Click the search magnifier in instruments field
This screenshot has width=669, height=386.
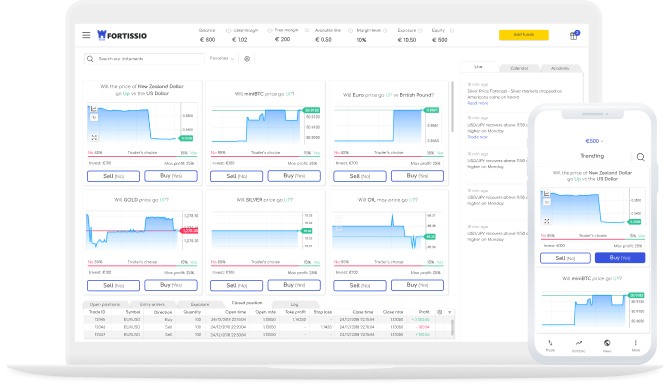(x=90, y=59)
